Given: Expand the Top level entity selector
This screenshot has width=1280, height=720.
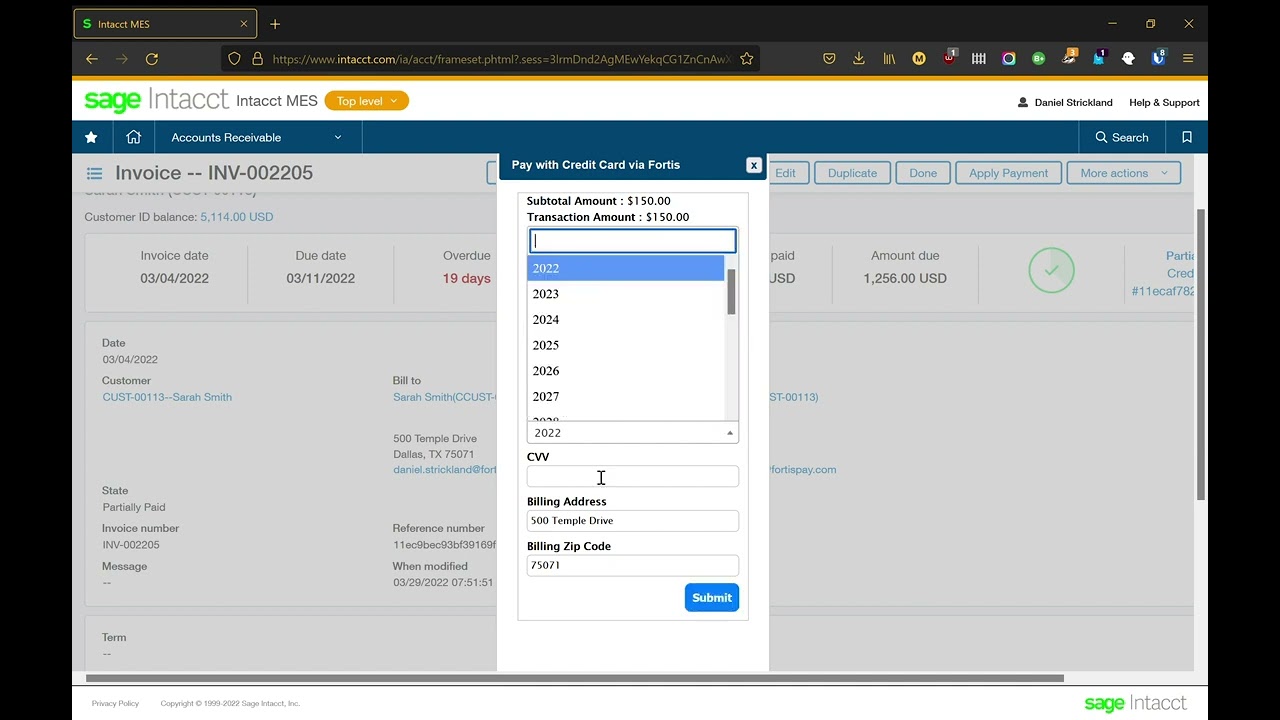Looking at the screenshot, I should (366, 101).
